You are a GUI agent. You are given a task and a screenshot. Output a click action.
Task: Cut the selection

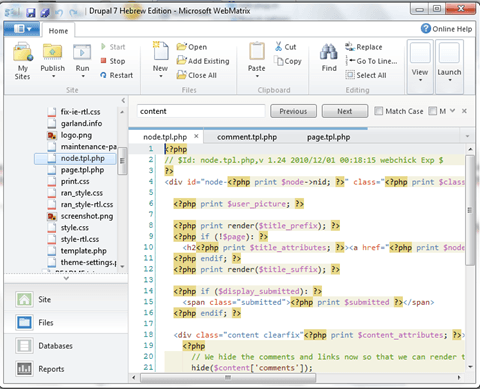(286, 47)
